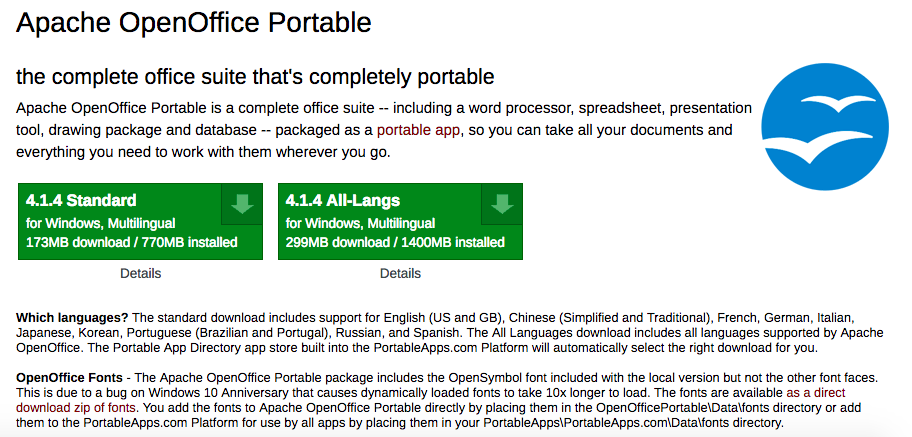Open Details below the Standard download

point(140,273)
